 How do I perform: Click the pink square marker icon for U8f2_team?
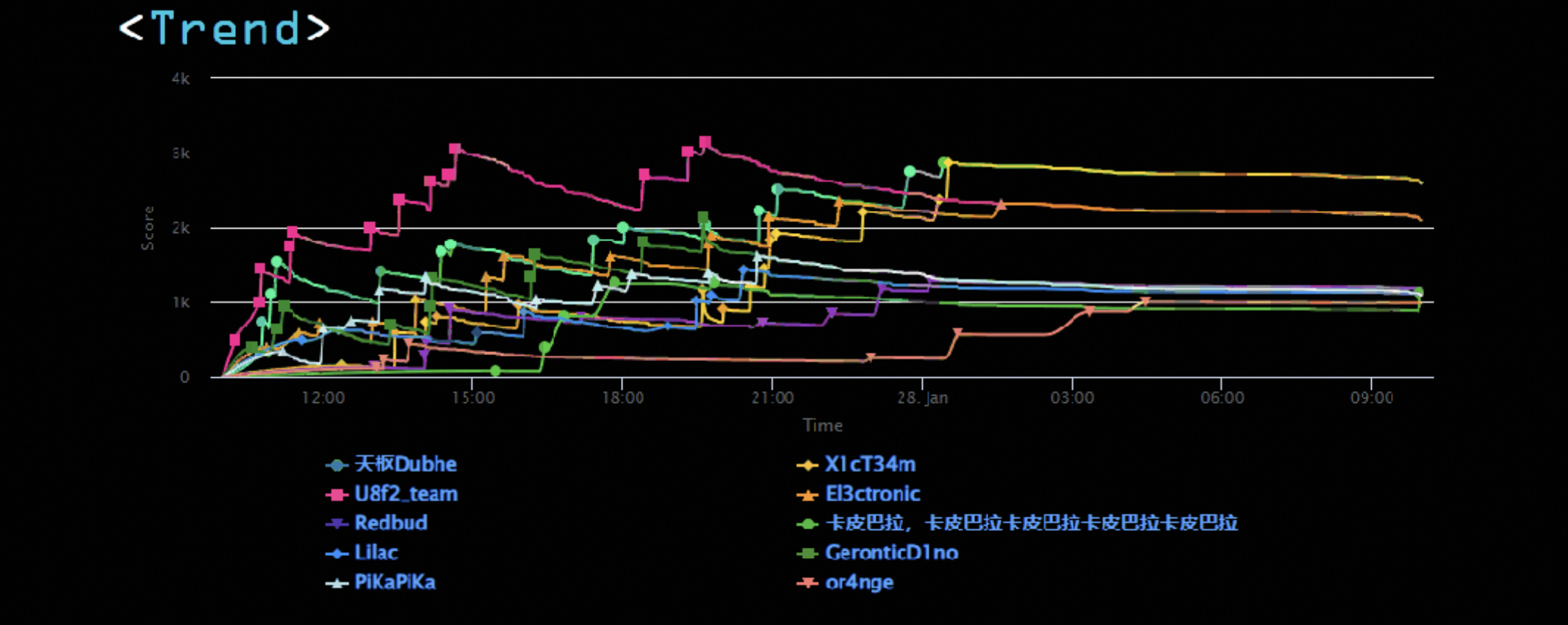(337, 495)
